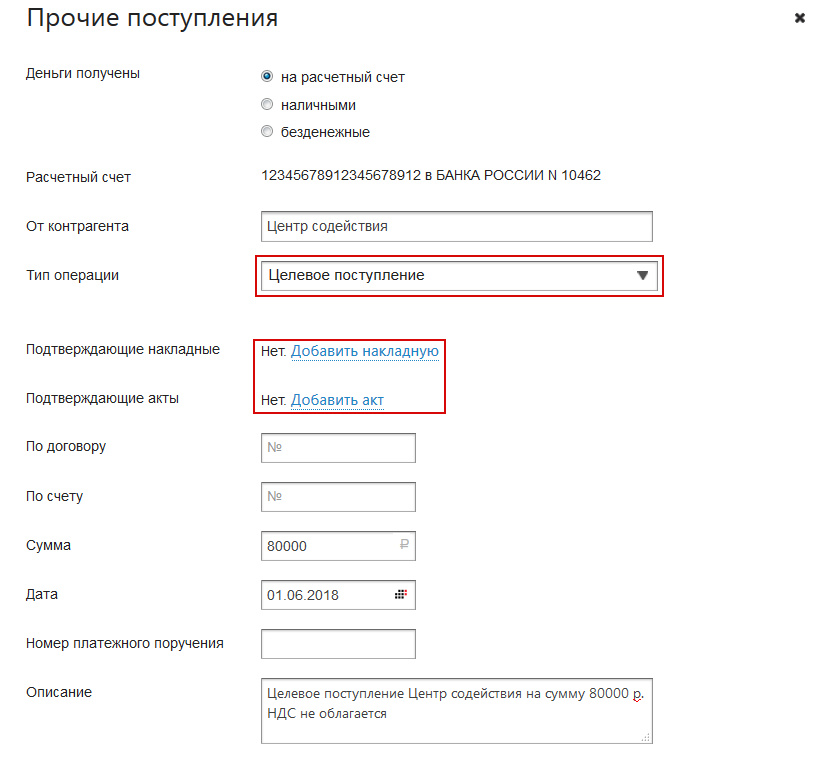Click the Расчетный счет account number text

click(x=430, y=176)
